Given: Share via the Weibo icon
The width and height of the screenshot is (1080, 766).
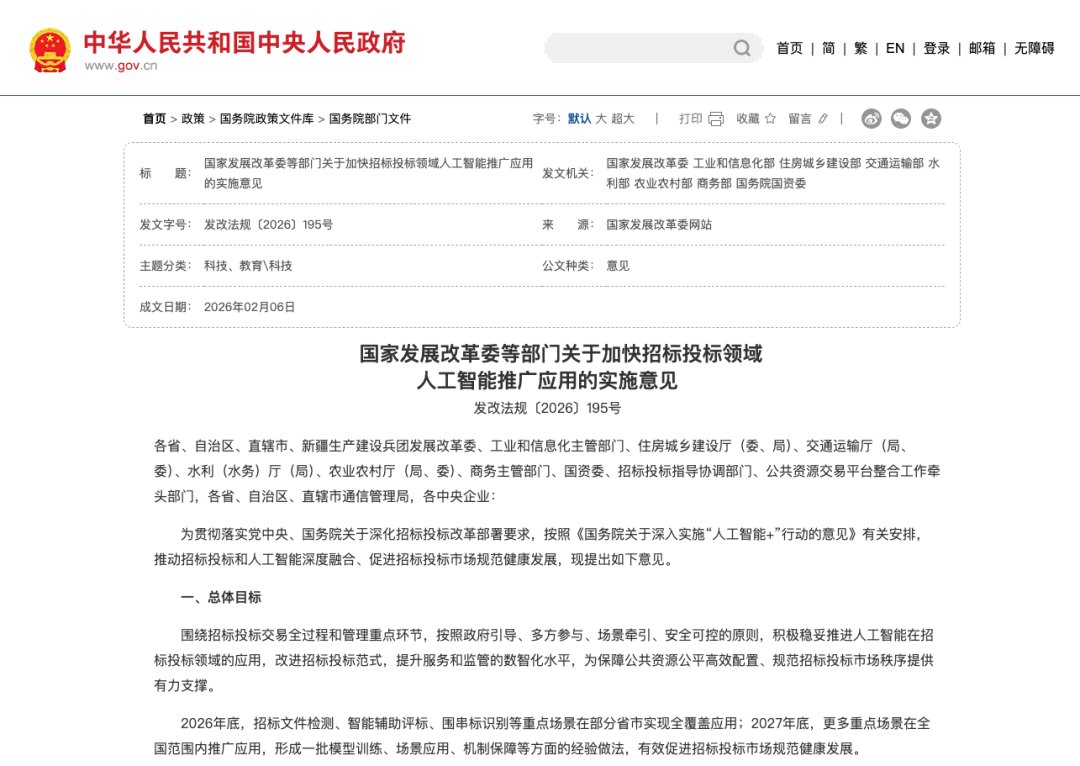Looking at the screenshot, I should click(871, 118).
